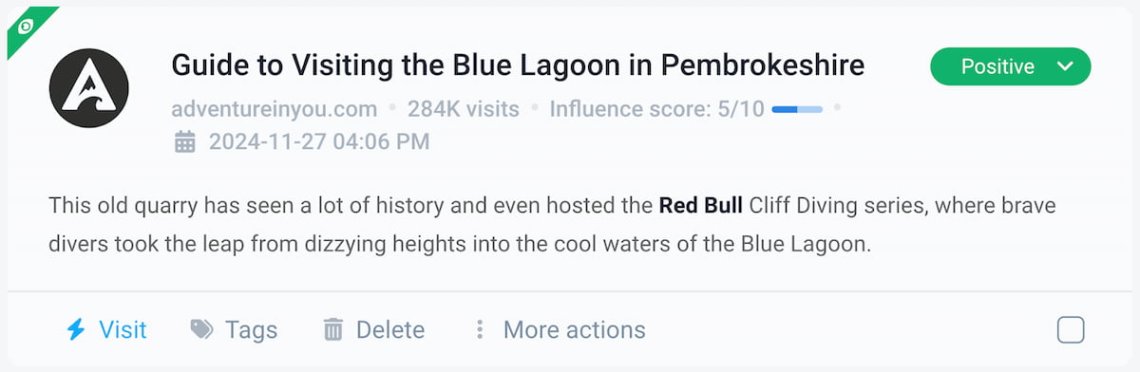This screenshot has width=1140, height=372.
Task: Click the lightning bolt Visit icon
Action: 76,330
